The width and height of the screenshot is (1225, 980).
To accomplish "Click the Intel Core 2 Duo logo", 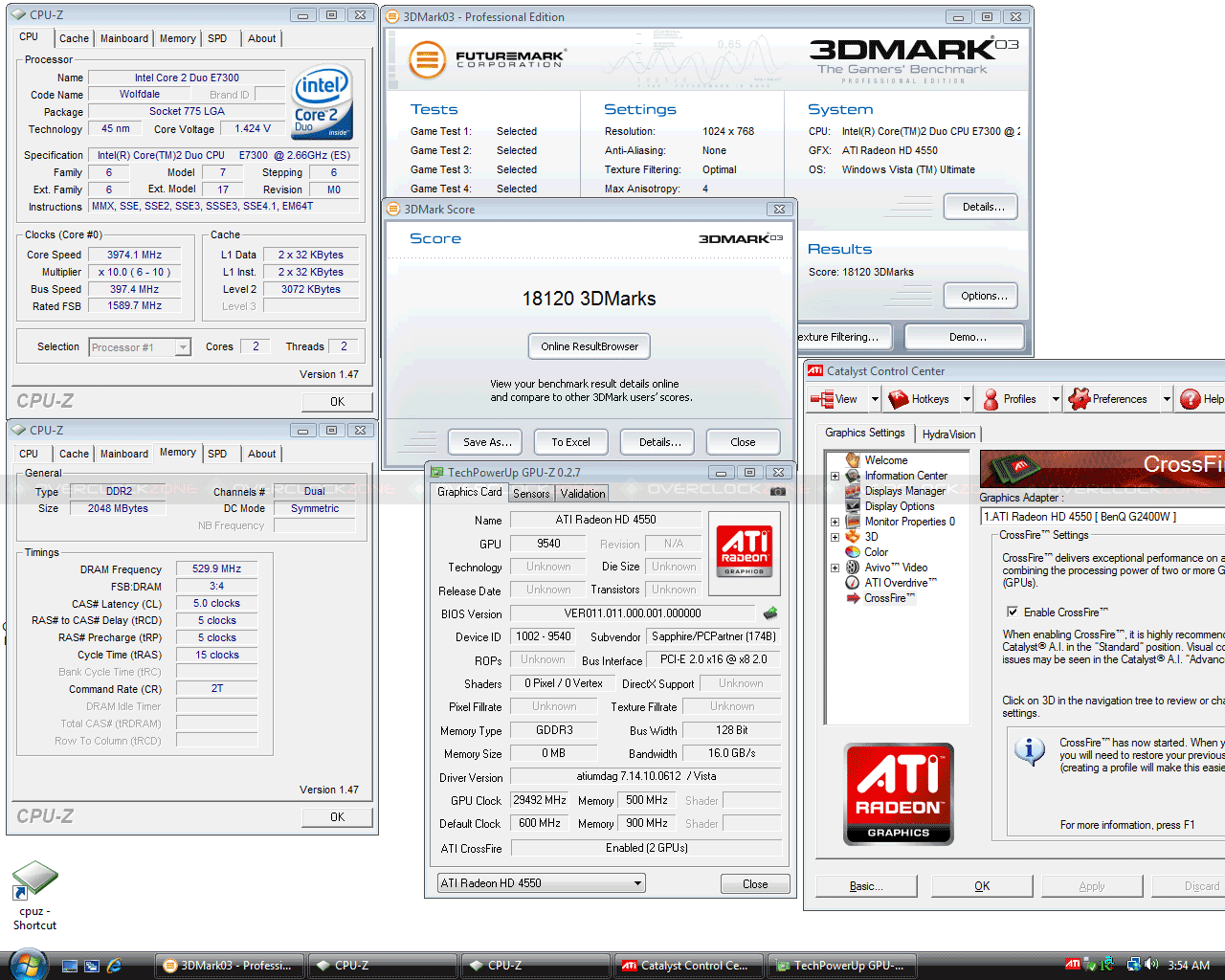I will (x=323, y=100).
